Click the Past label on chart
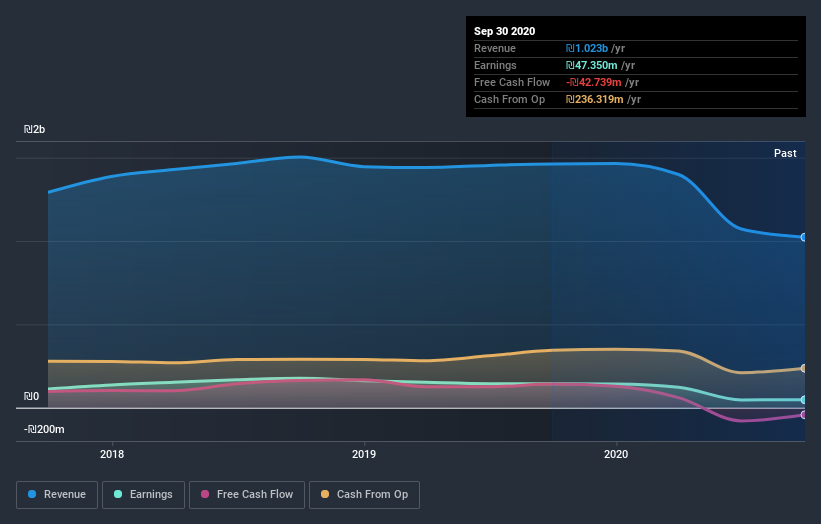Screen dimensions: 821x524 pyautogui.click(x=785, y=153)
